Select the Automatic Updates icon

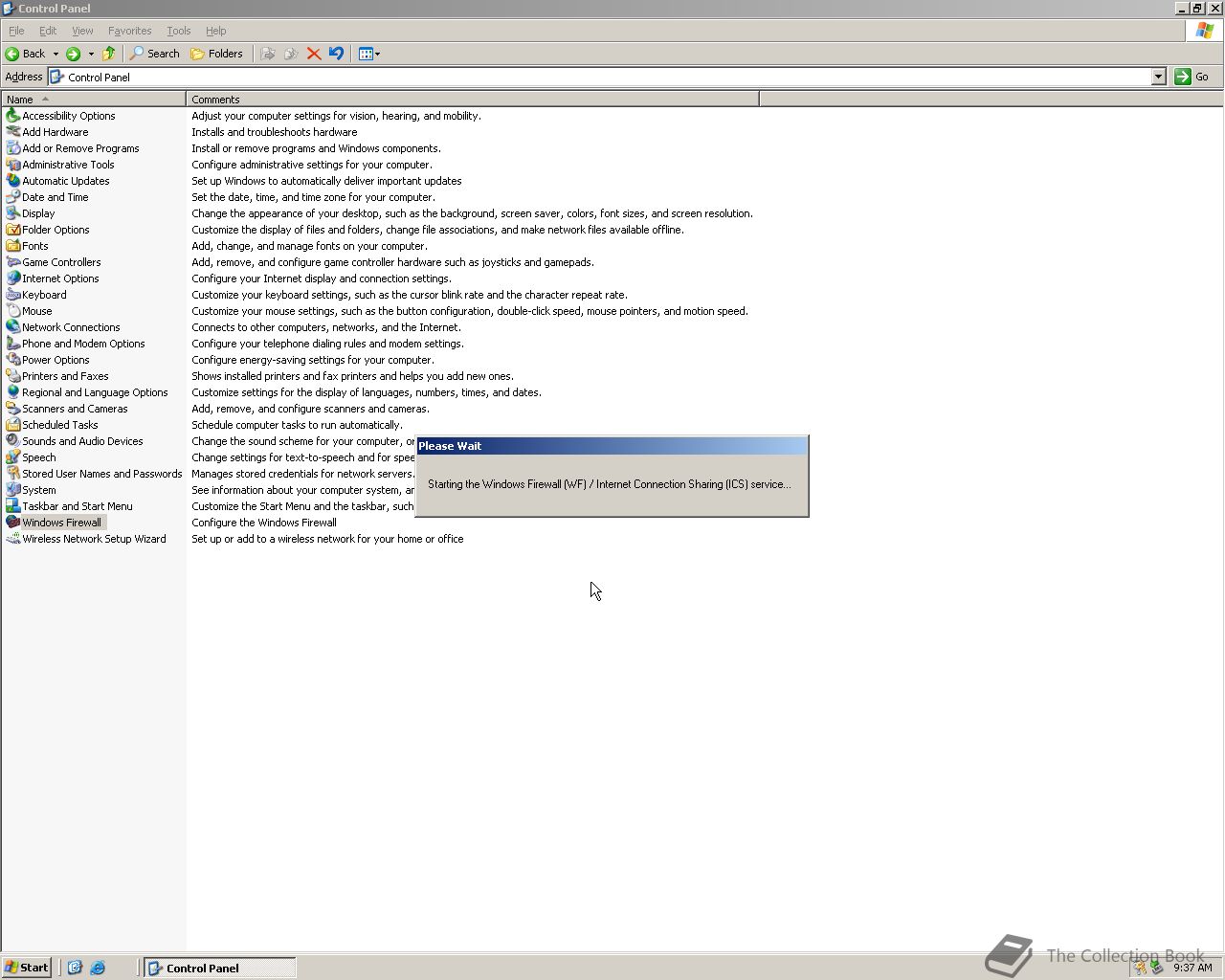13,181
